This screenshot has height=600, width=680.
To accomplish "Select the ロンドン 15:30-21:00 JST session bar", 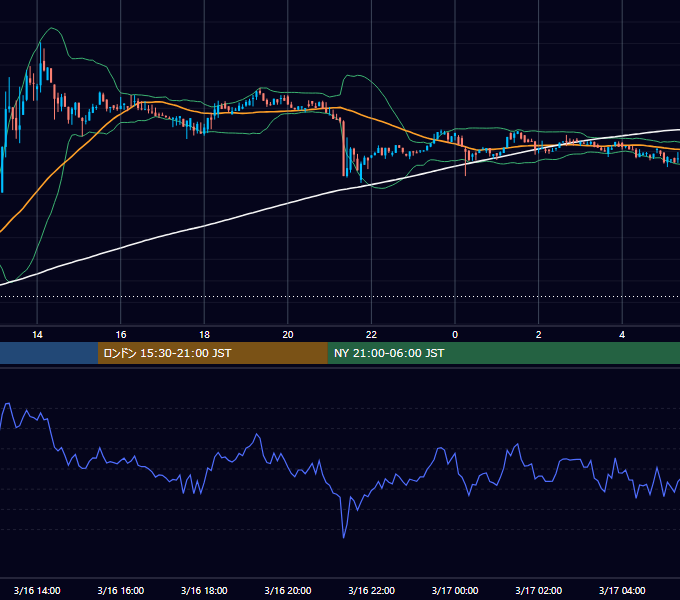I will pos(212,353).
